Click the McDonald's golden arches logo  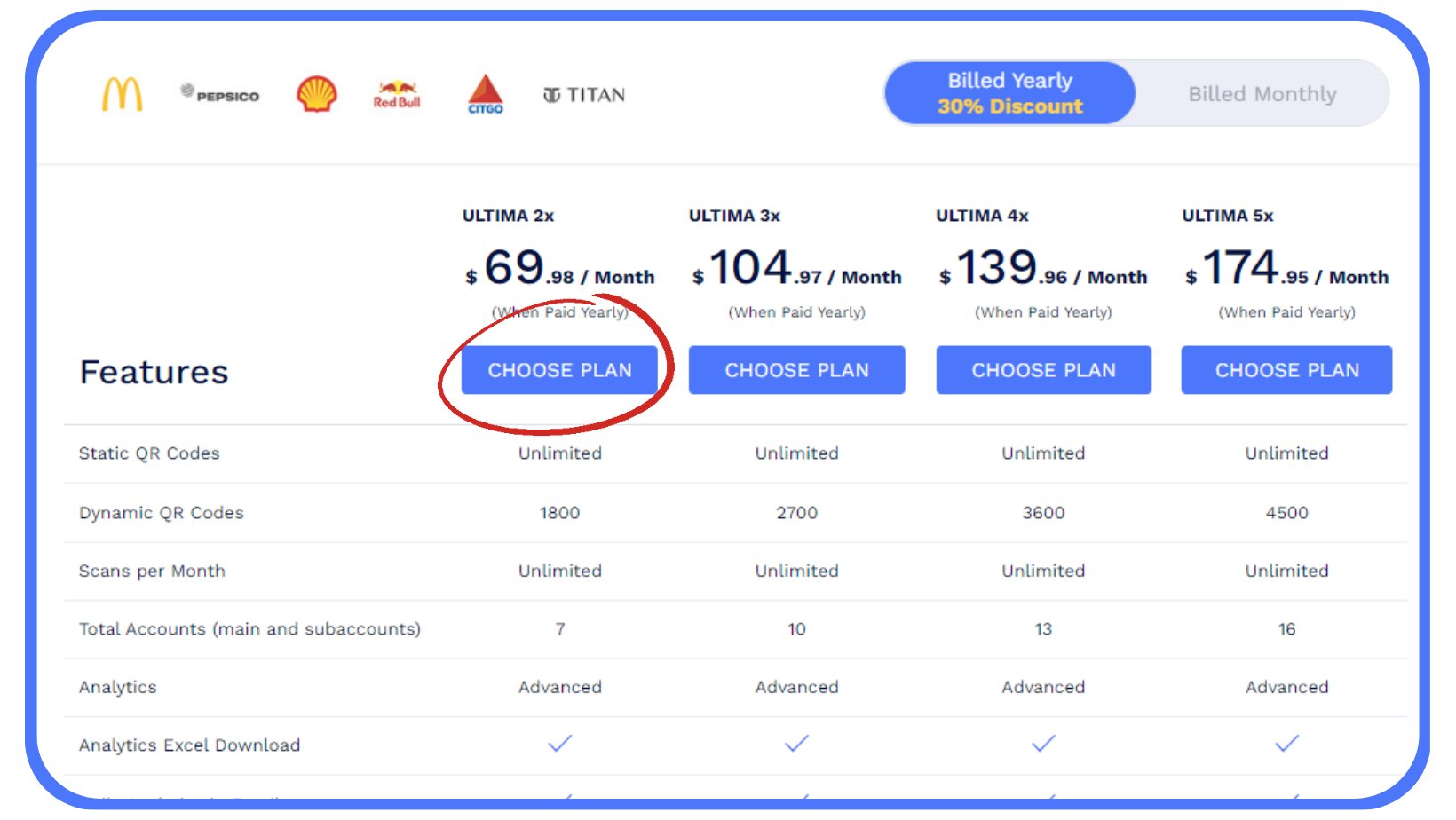(123, 94)
